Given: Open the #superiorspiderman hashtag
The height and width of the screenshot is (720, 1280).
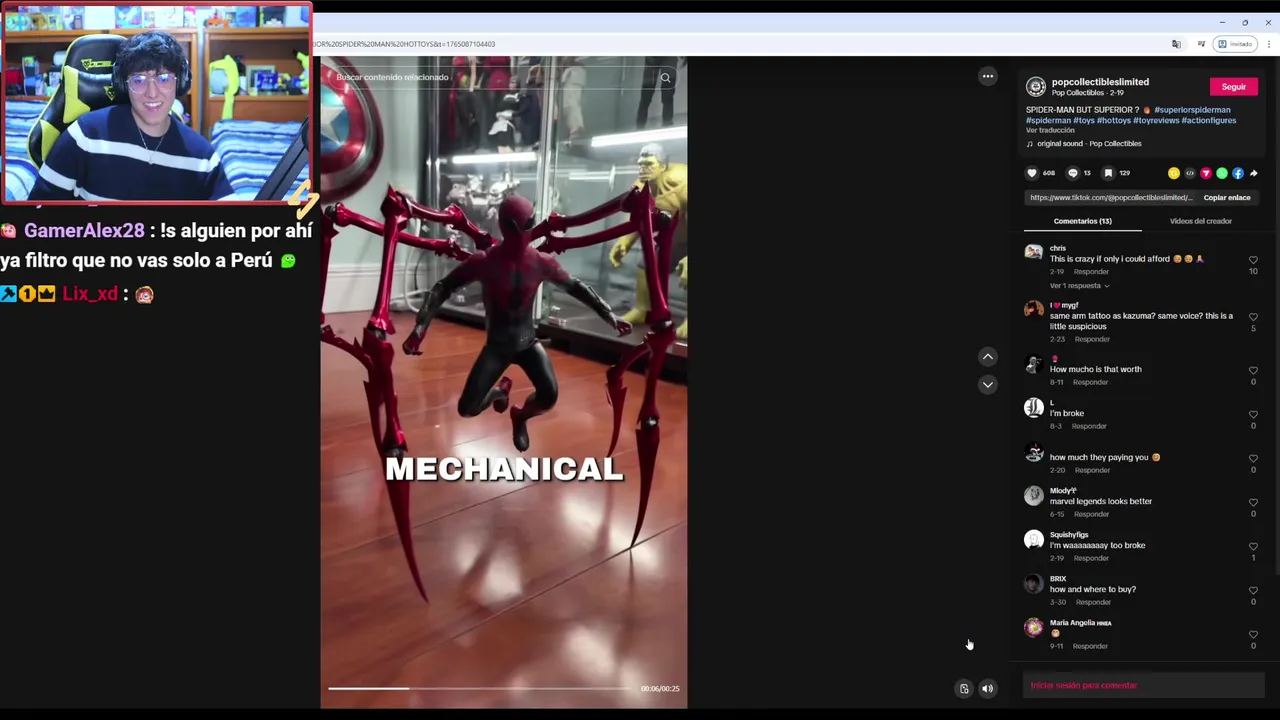Looking at the screenshot, I should pyautogui.click(x=1192, y=110).
